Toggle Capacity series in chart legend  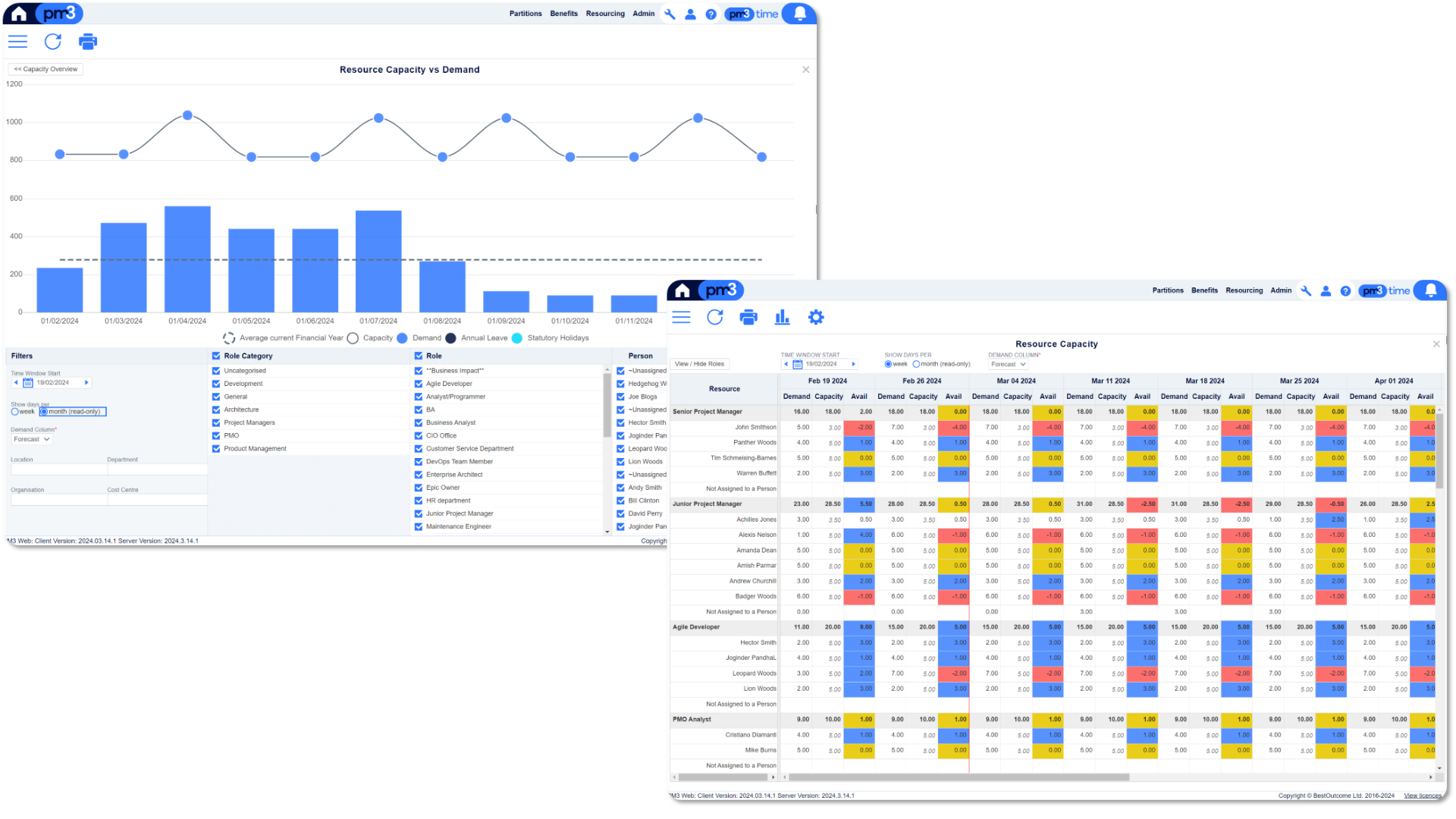pyautogui.click(x=370, y=338)
